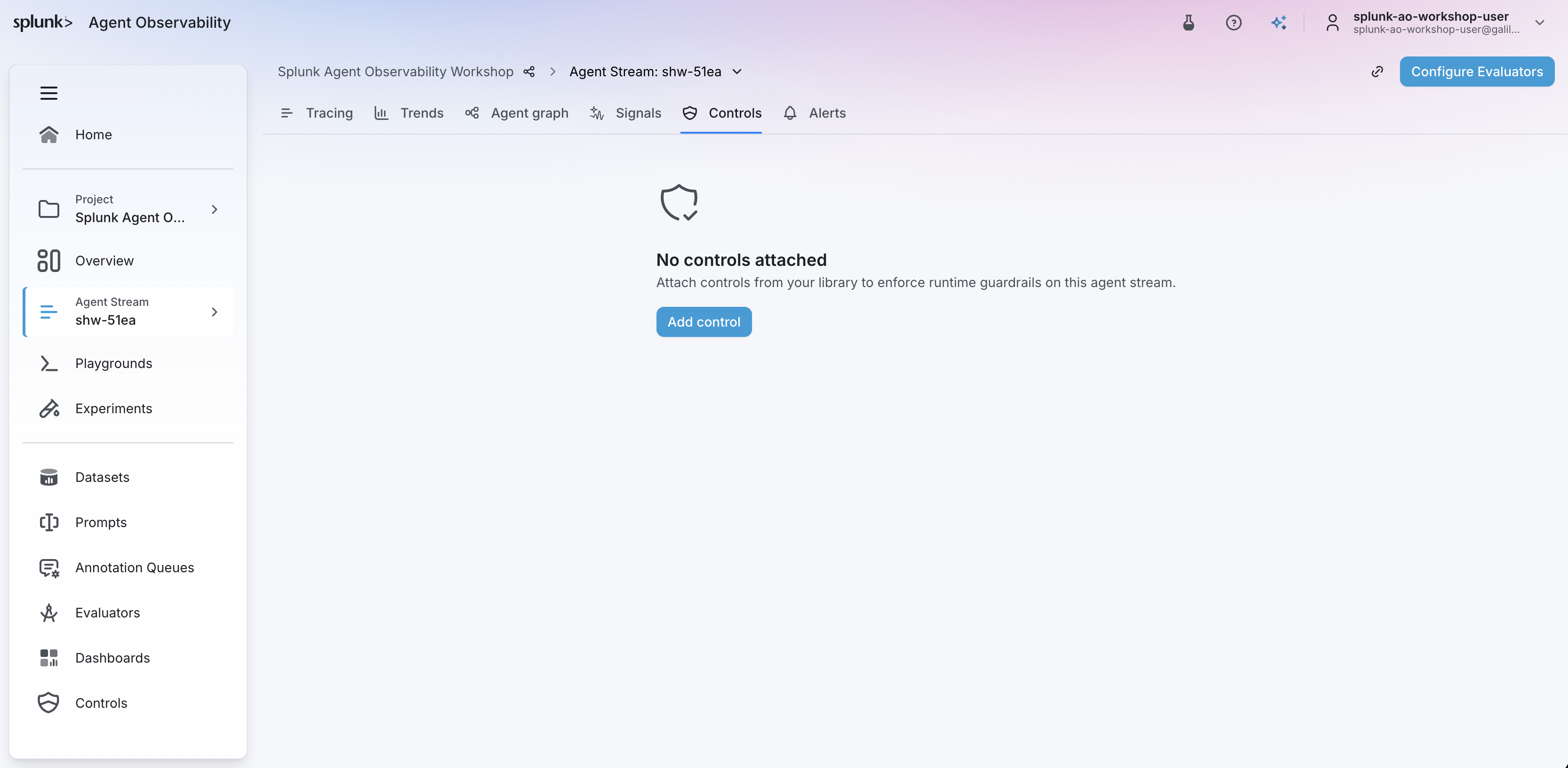The height and width of the screenshot is (768, 1568).
Task: Click the Playgrounds terminal icon
Action: point(48,363)
